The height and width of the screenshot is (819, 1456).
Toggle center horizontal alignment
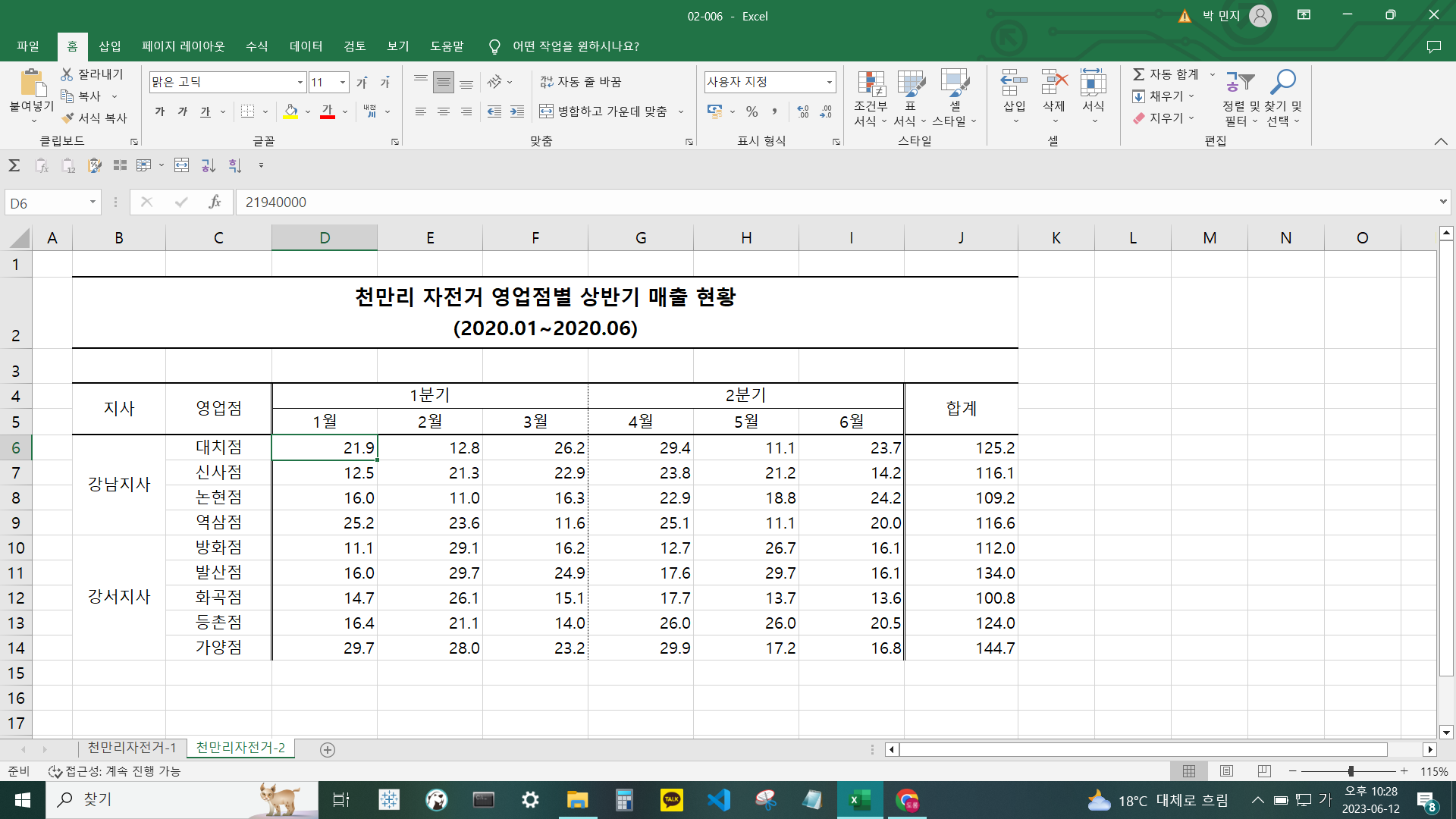coord(444,111)
